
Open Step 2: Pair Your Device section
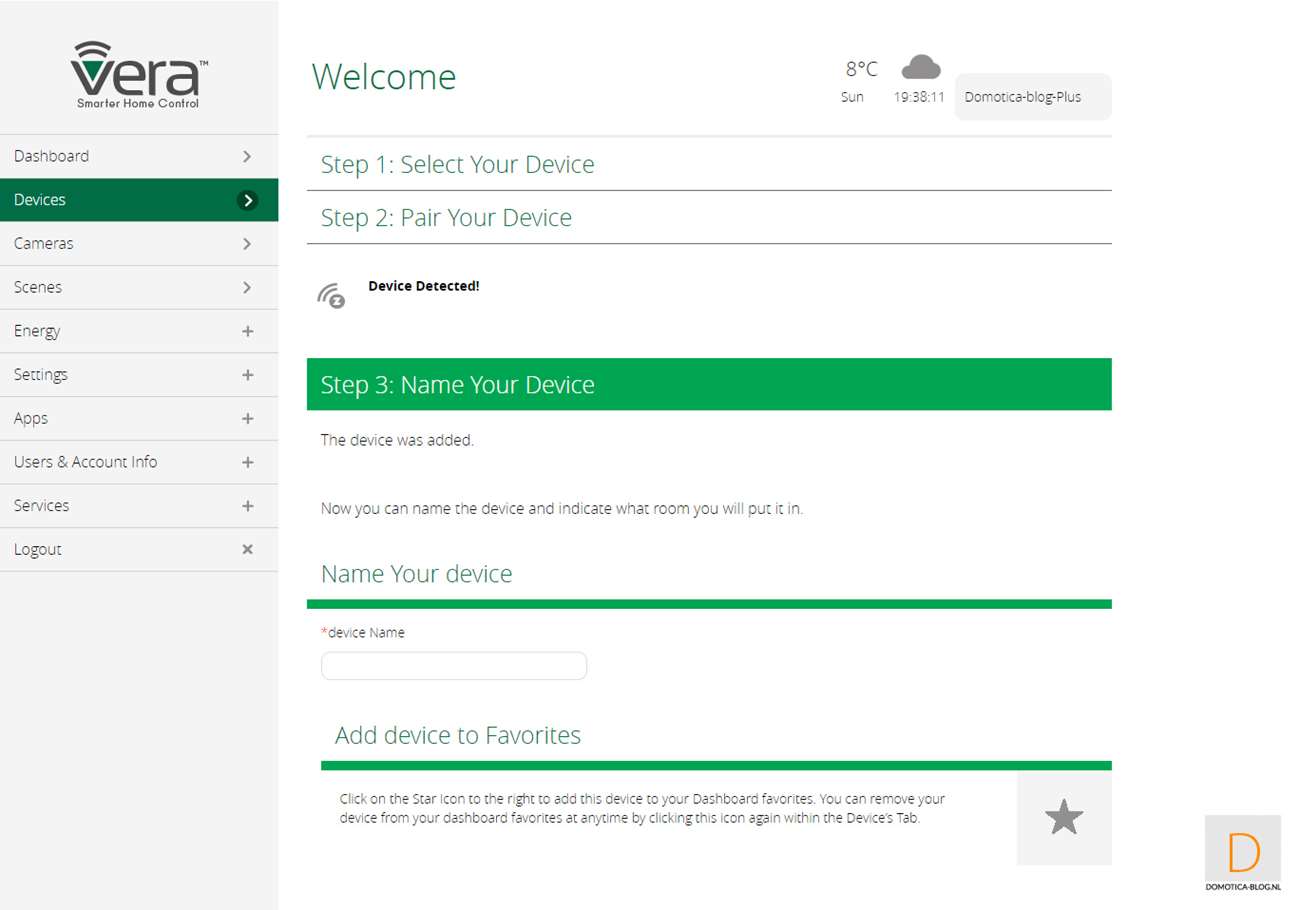[x=446, y=218]
